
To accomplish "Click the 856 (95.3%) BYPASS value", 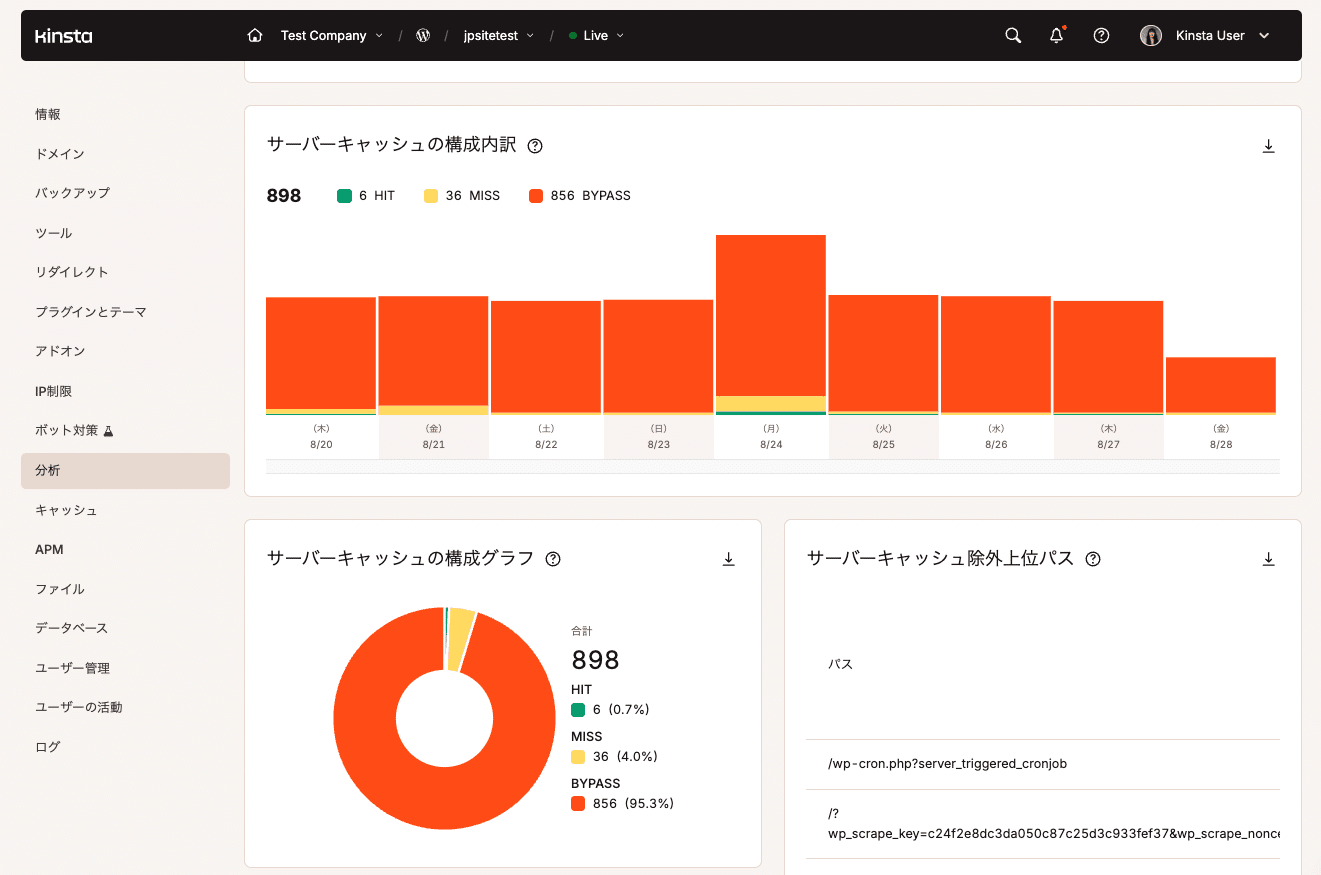I will [x=633, y=804].
